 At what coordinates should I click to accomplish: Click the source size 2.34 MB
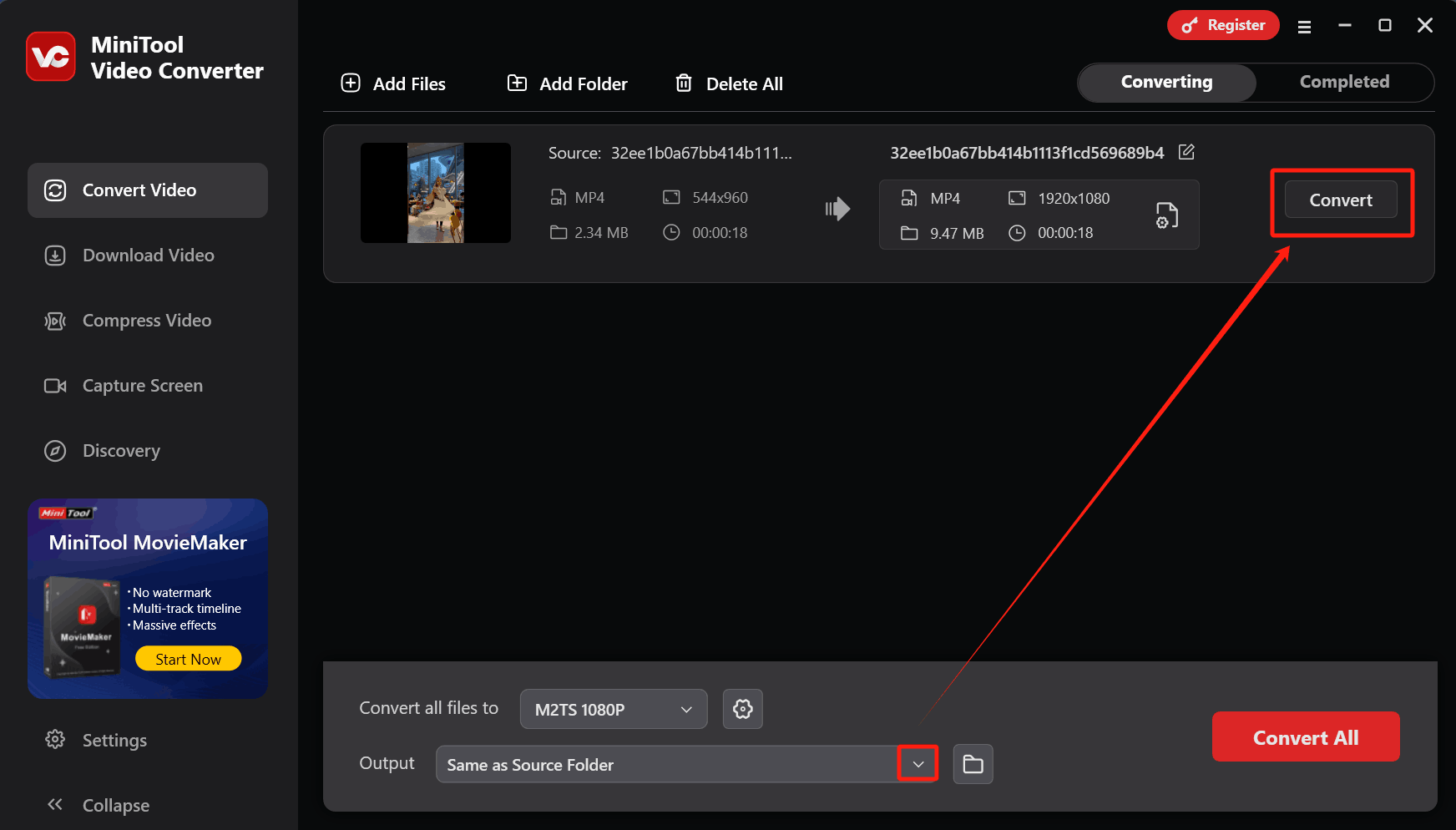(x=601, y=233)
